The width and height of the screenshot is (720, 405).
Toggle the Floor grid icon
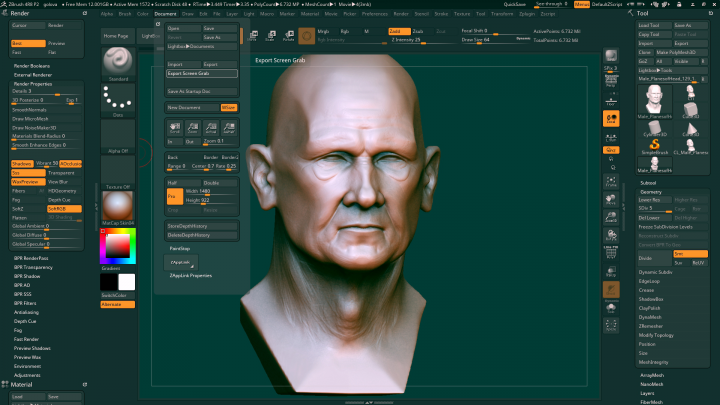coord(611,101)
